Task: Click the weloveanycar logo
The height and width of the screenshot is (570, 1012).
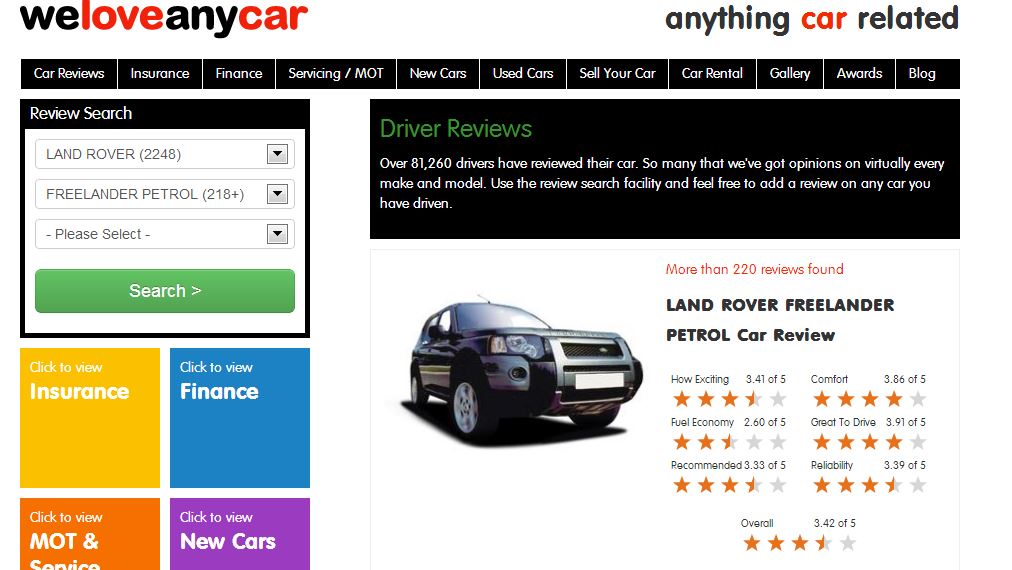Action: click(x=164, y=18)
